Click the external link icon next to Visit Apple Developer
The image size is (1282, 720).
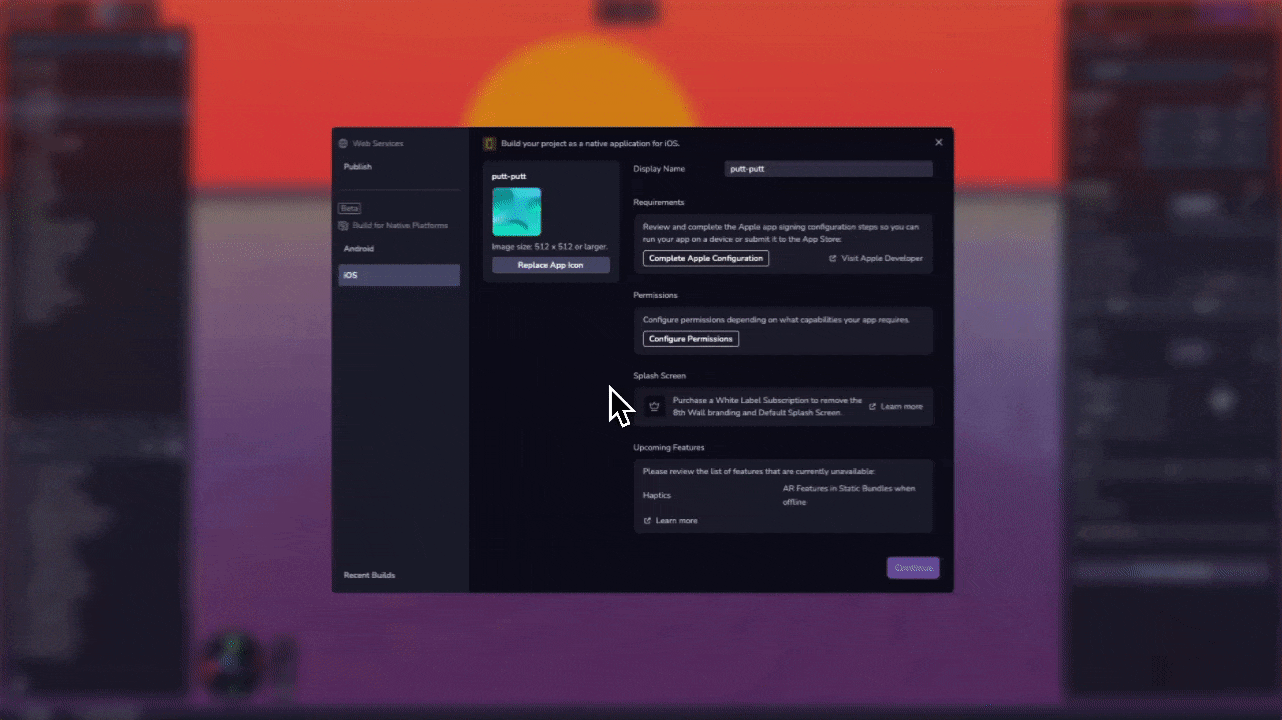pyautogui.click(x=833, y=258)
